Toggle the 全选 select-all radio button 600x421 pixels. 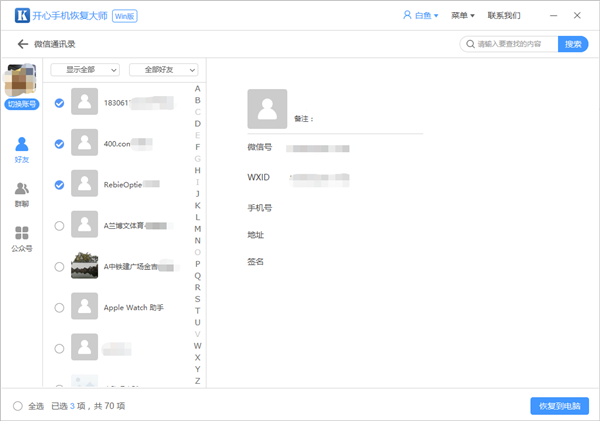[18, 406]
